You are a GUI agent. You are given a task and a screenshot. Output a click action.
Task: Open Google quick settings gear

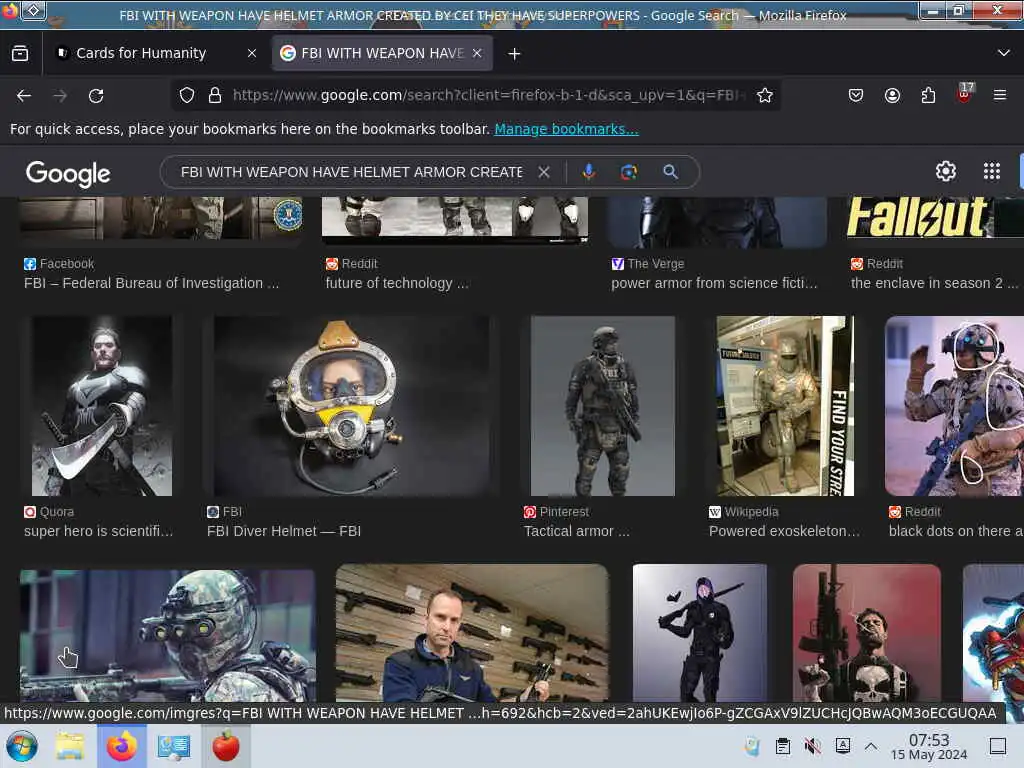(946, 171)
